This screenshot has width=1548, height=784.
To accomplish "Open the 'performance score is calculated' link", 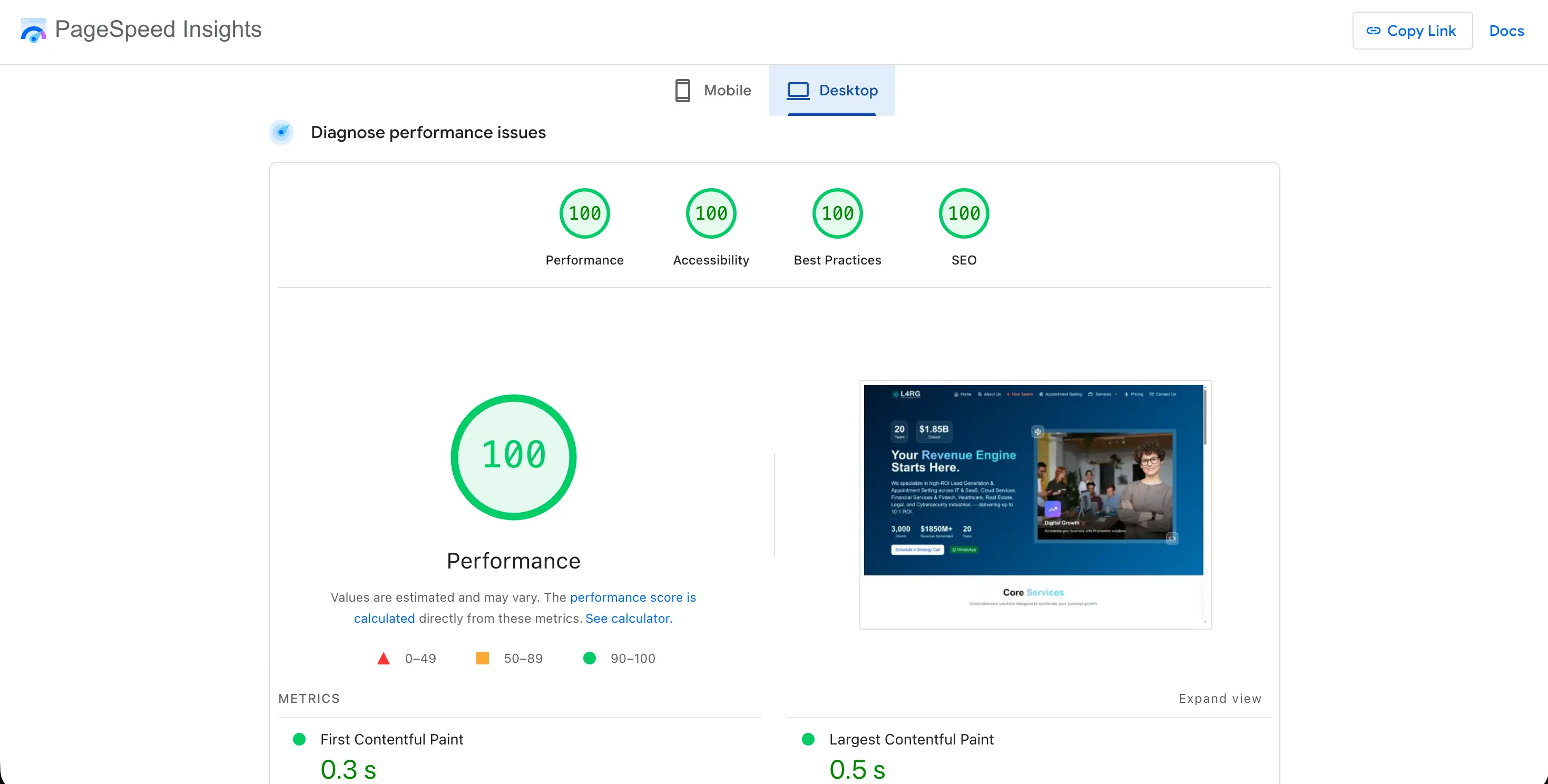I will [632, 597].
